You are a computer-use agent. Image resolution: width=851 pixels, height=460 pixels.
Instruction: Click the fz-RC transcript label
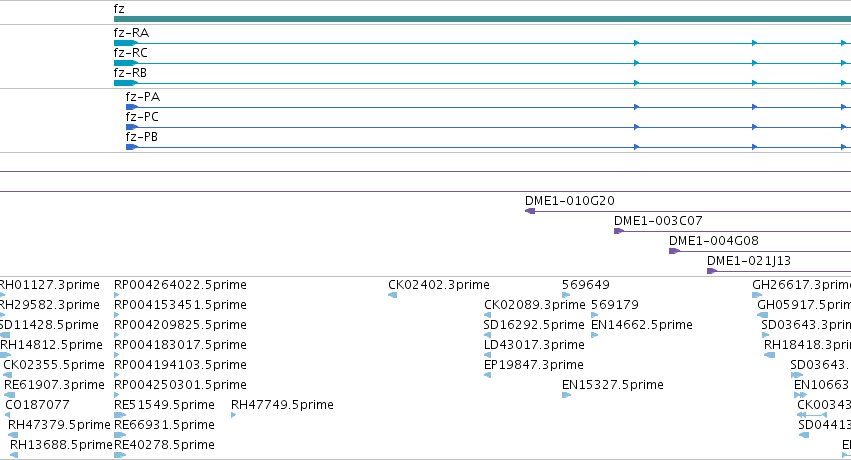(x=130, y=53)
